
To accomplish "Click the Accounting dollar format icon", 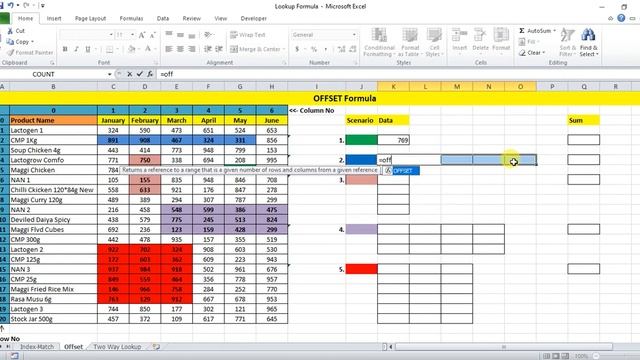I will pos(297,49).
